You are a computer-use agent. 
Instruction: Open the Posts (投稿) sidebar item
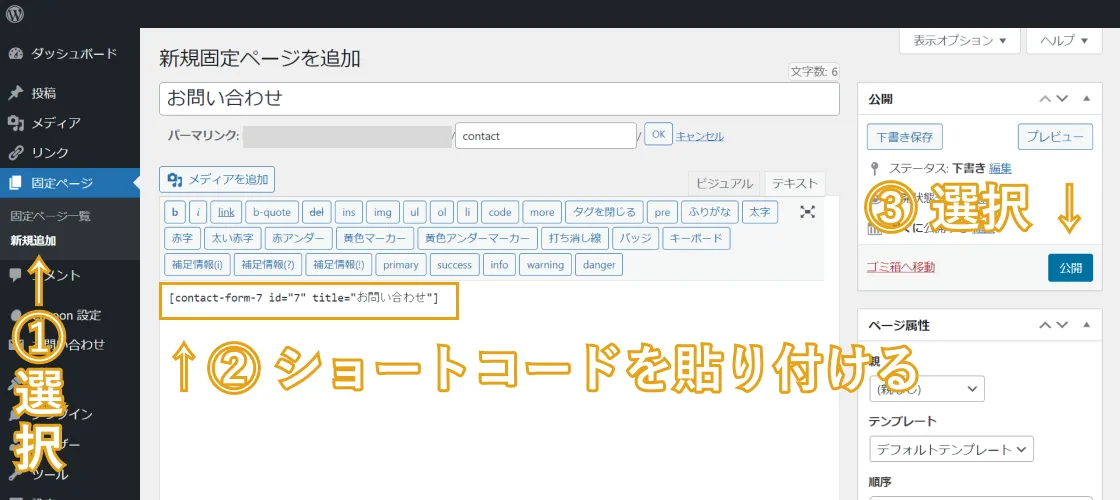tap(43, 93)
